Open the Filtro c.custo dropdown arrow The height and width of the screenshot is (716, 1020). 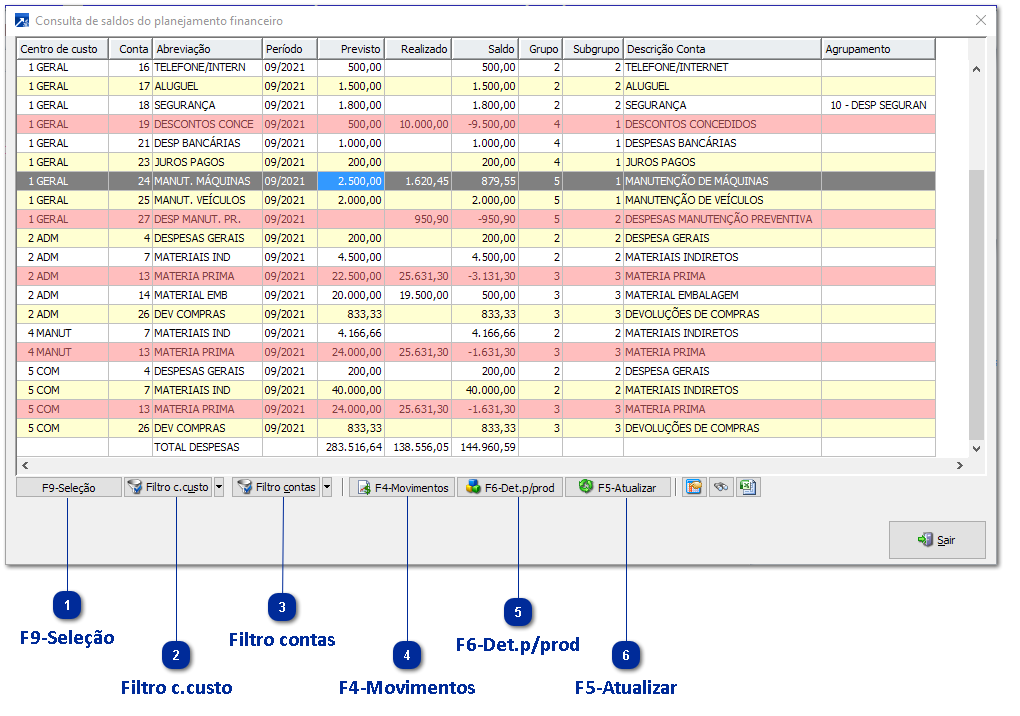point(219,488)
